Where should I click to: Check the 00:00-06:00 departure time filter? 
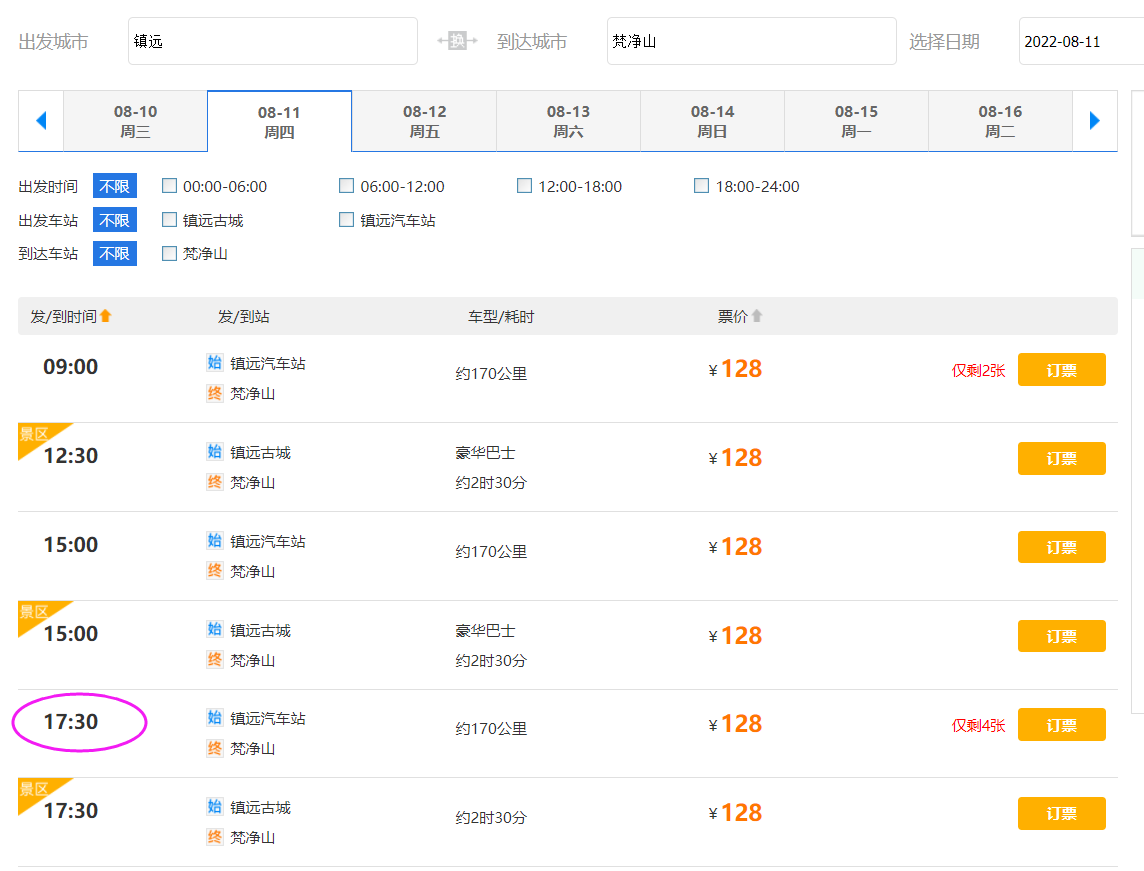point(169,186)
